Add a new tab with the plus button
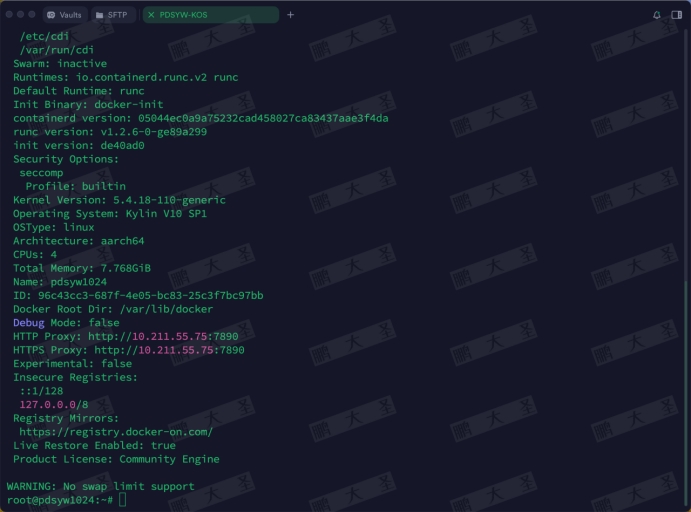 click(x=290, y=15)
